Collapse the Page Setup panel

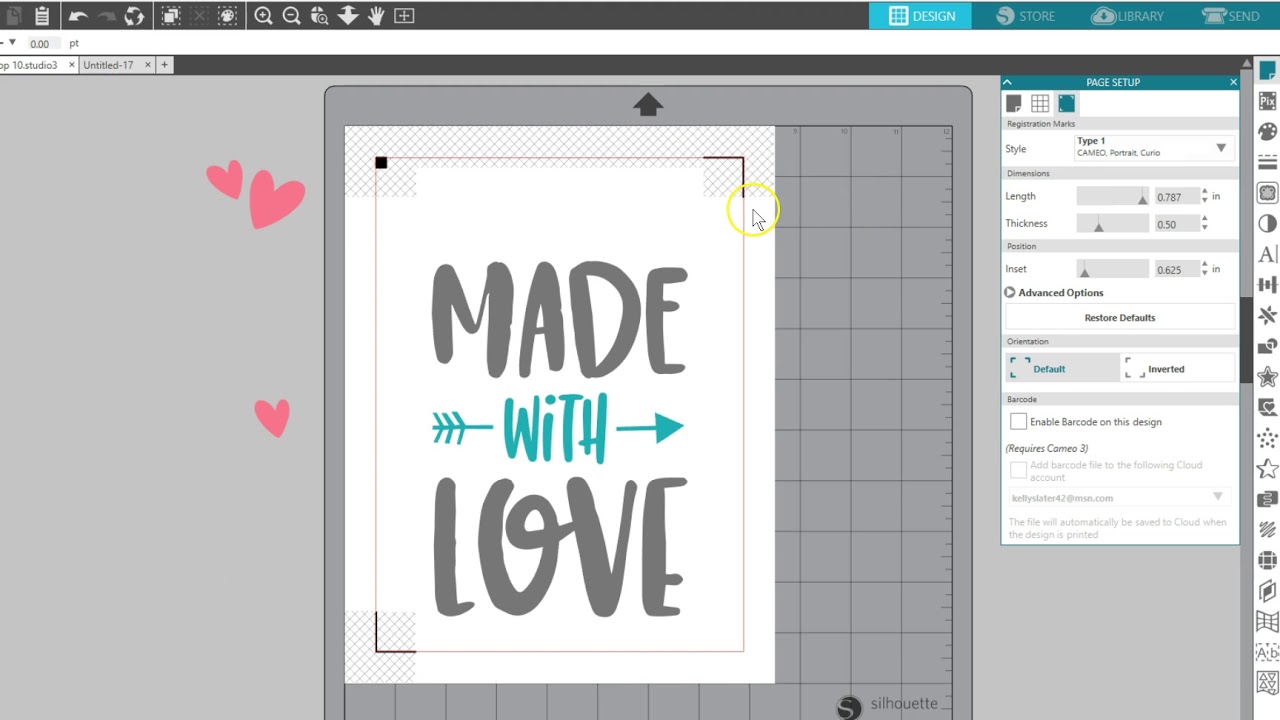[1008, 82]
